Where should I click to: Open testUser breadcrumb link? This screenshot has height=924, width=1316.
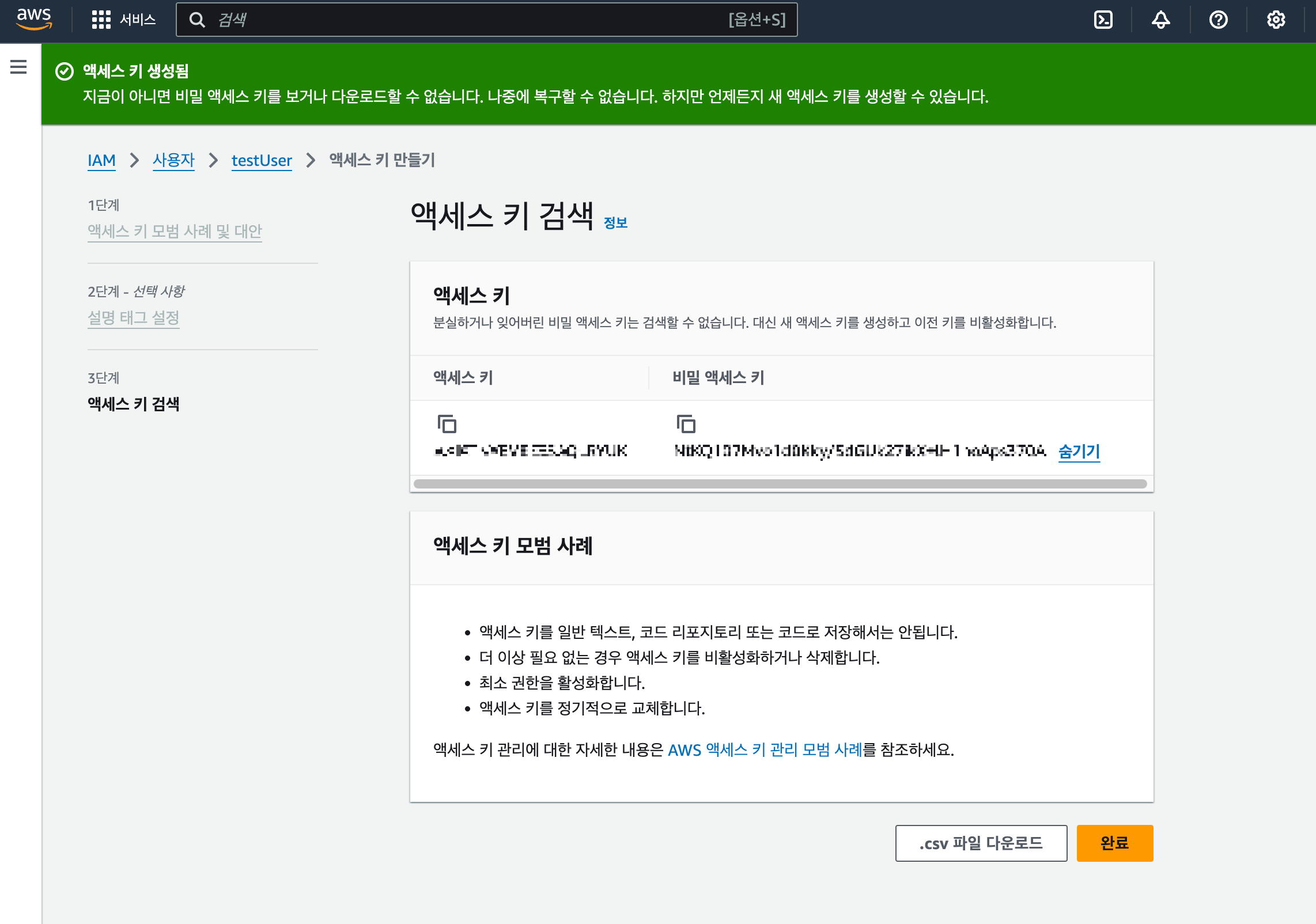pos(262,160)
